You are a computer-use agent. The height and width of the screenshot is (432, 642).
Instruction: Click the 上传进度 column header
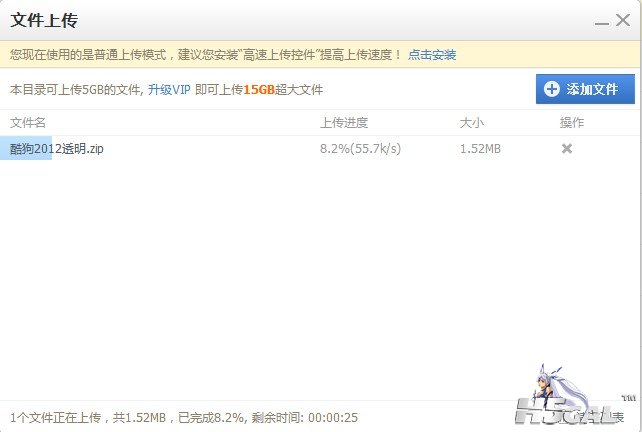tap(344, 122)
